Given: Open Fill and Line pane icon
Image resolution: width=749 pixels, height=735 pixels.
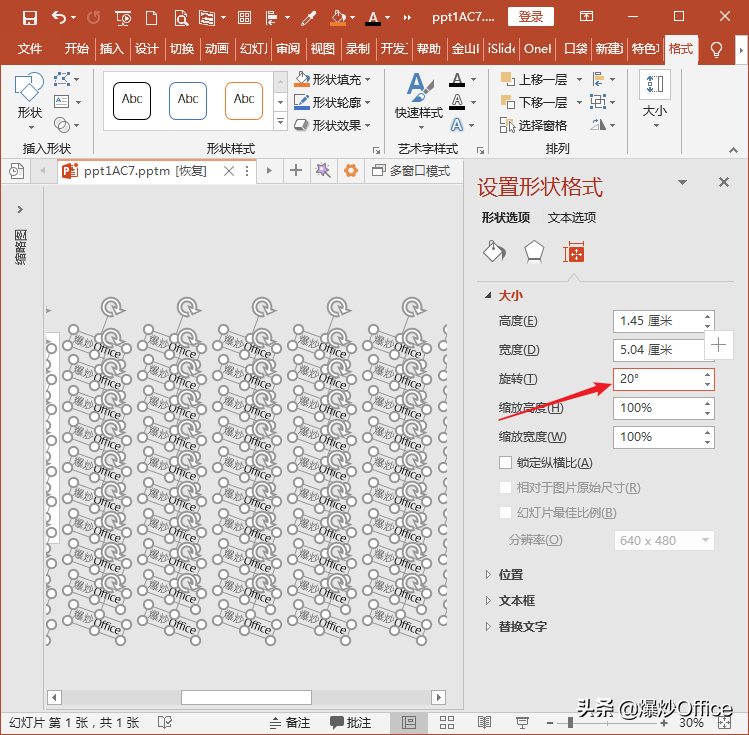Looking at the screenshot, I should 494,252.
